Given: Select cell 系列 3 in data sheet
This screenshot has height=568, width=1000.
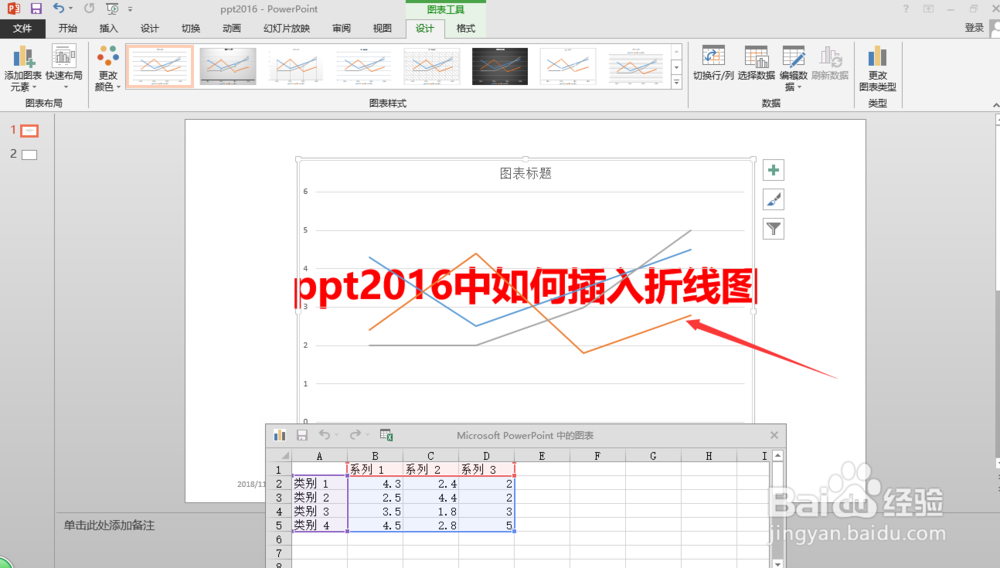Looking at the screenshot, I should point(486,470).
